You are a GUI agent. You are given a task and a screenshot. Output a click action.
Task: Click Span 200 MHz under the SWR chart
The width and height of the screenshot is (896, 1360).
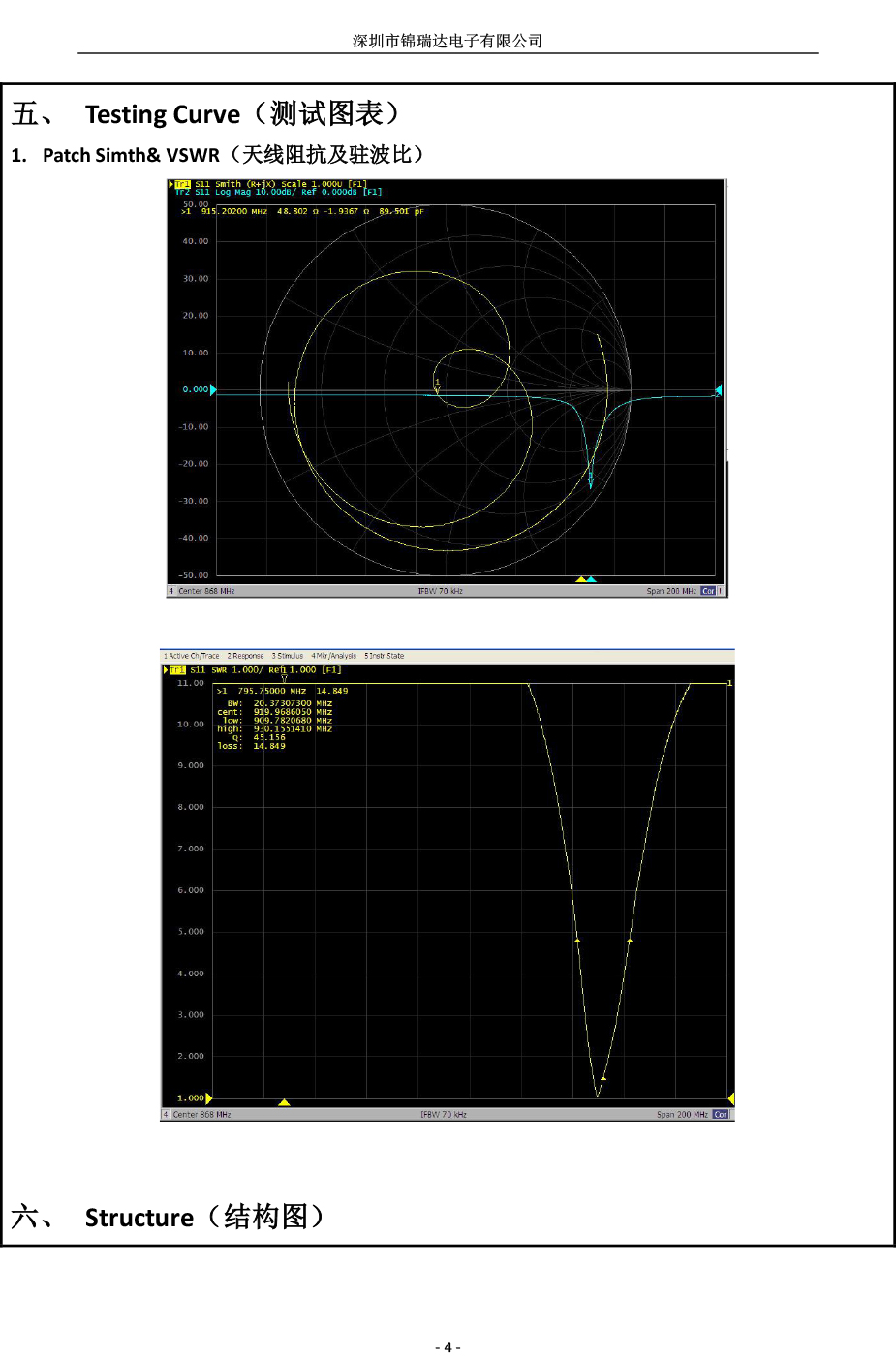click(682, 1115)
